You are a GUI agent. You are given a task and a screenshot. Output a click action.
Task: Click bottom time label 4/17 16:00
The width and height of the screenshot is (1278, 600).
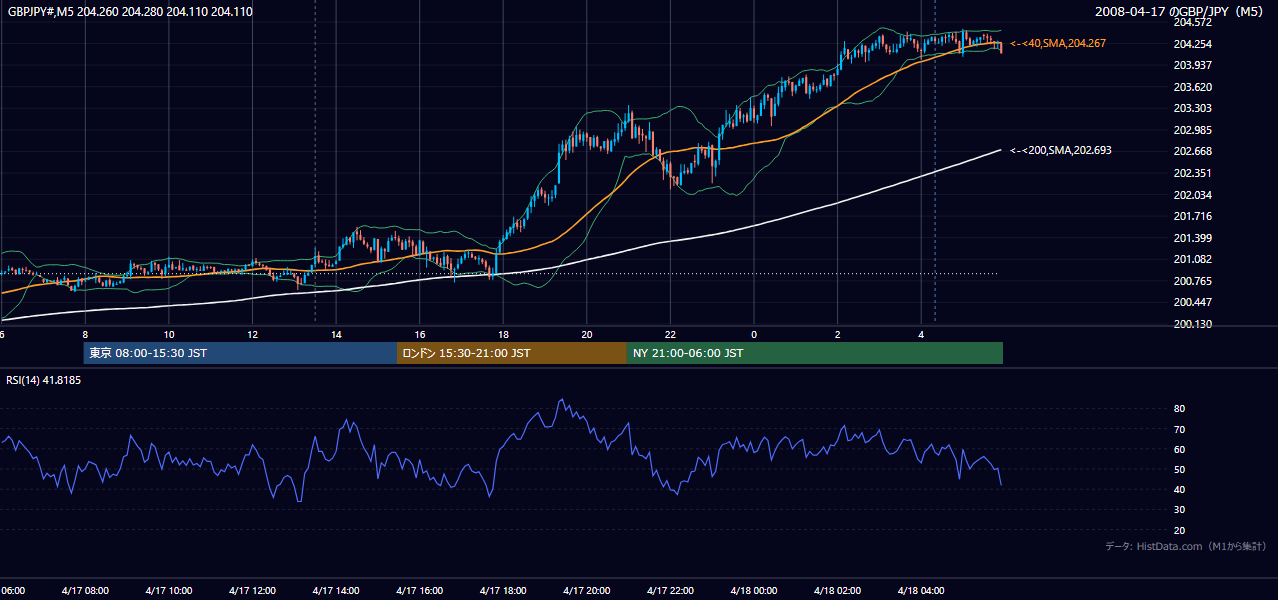(x=419, y=590)
